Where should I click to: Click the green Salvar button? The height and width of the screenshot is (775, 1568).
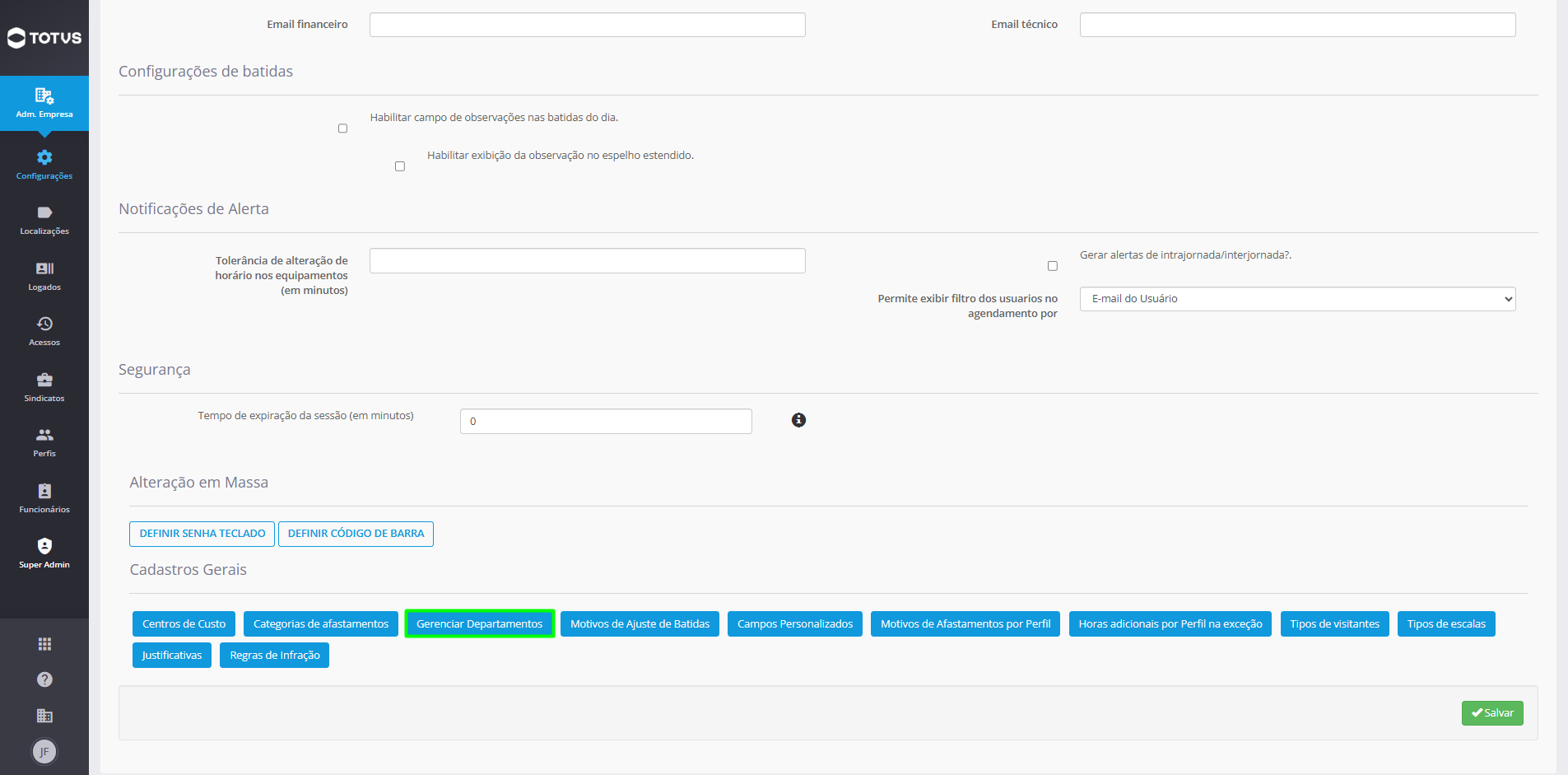(x=1492, y=713)
